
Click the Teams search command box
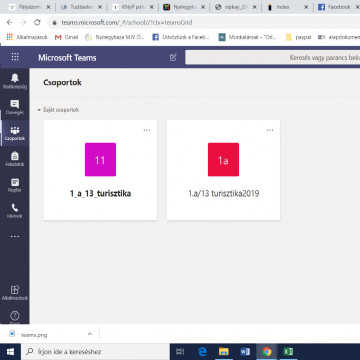click(x=272, y=57)
